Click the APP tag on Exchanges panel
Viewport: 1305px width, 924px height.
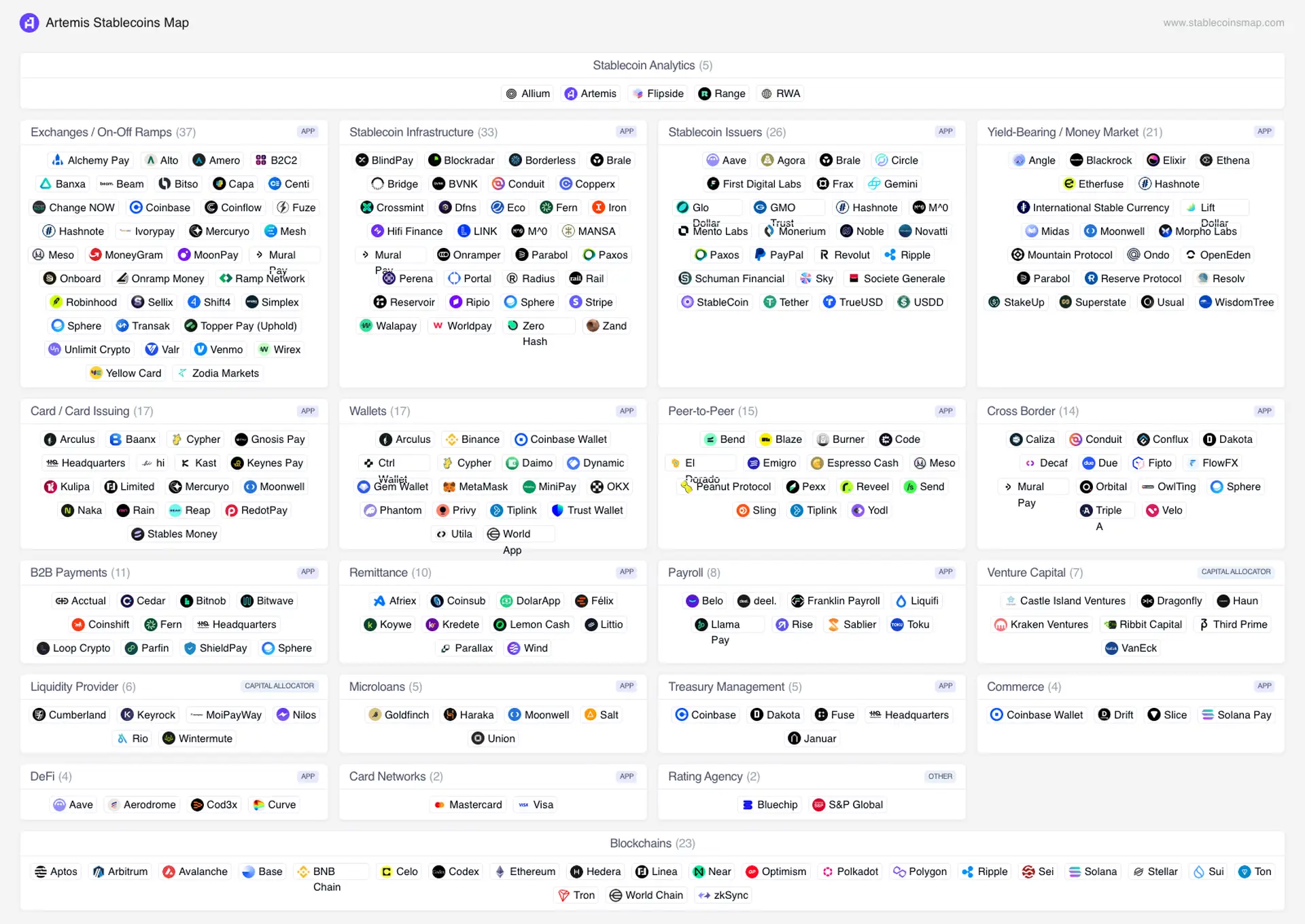point(308,132)
